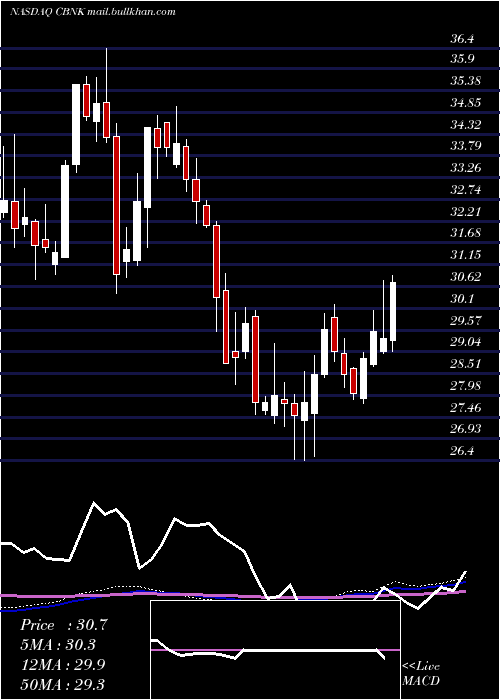Click the 50MA : 29.3 readout
The image size is (500, 700).
63,684
